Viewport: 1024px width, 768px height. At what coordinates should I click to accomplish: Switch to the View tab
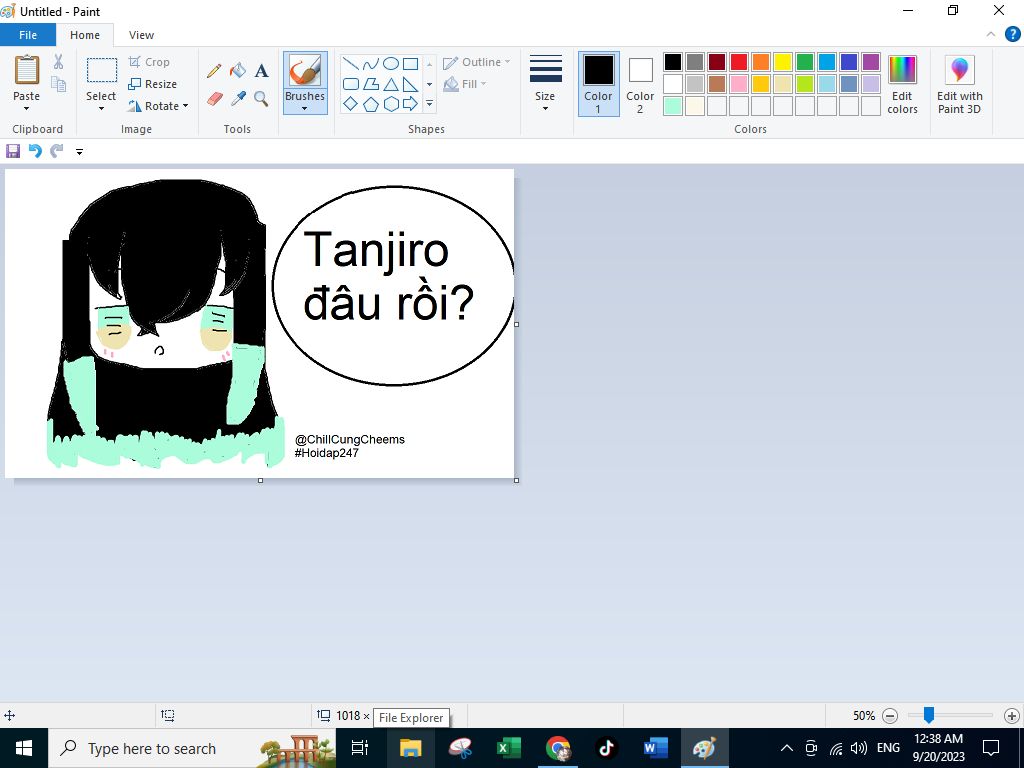point(141,35)
